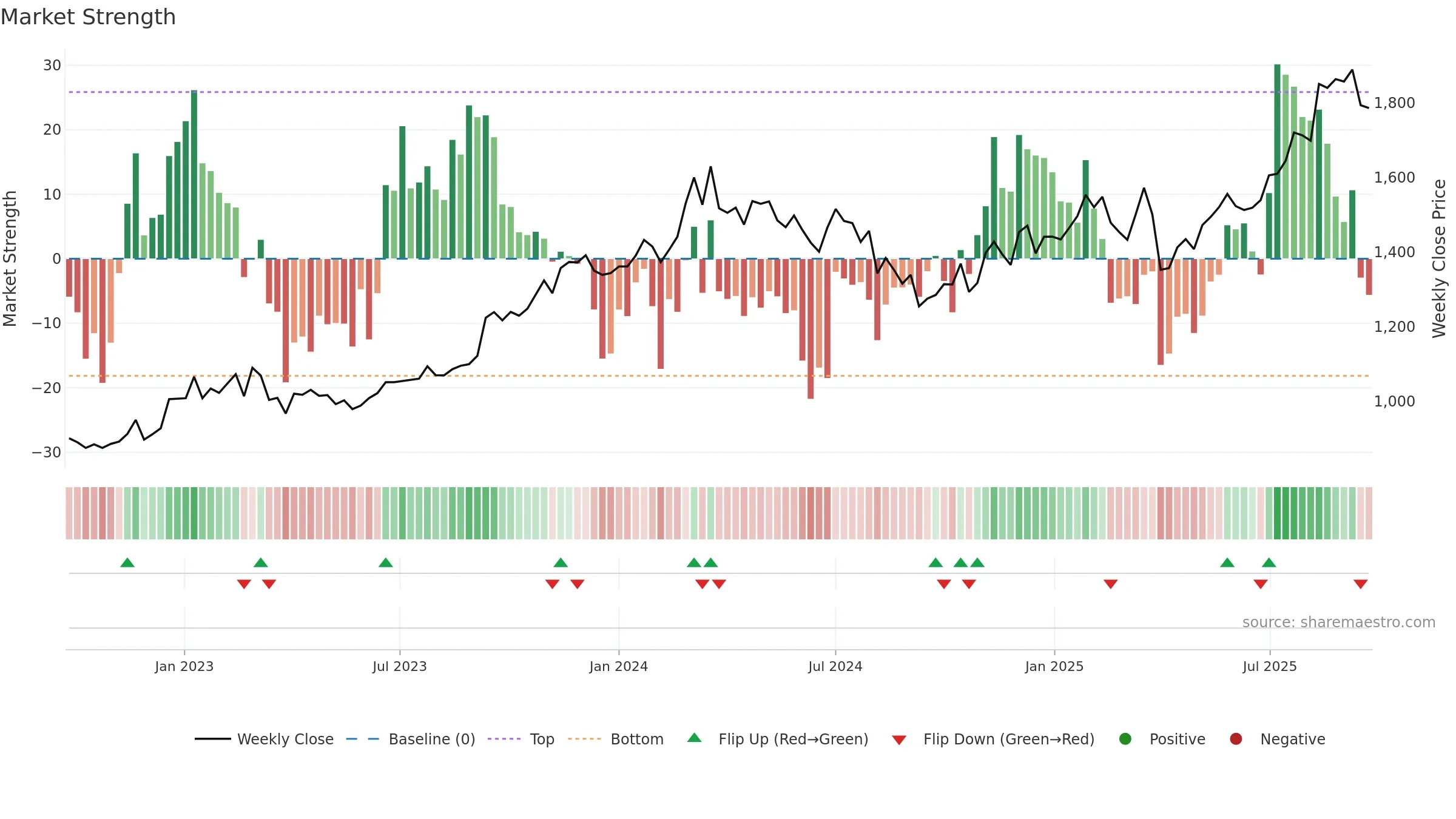The width and height of the screenshot is (1456, 819).
Task: Toggle the Positive legend entry
Action: 1162,739
